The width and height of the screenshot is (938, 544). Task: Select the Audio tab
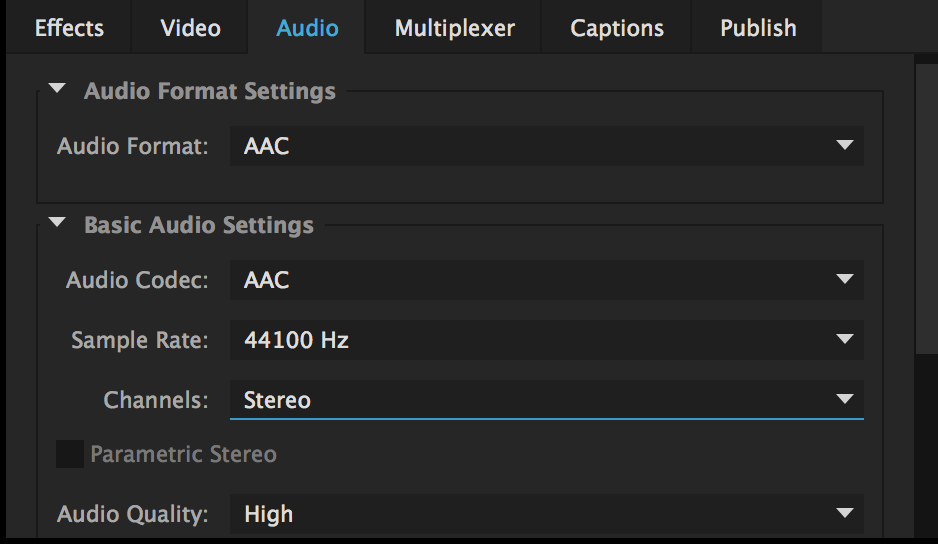(307, 28)
